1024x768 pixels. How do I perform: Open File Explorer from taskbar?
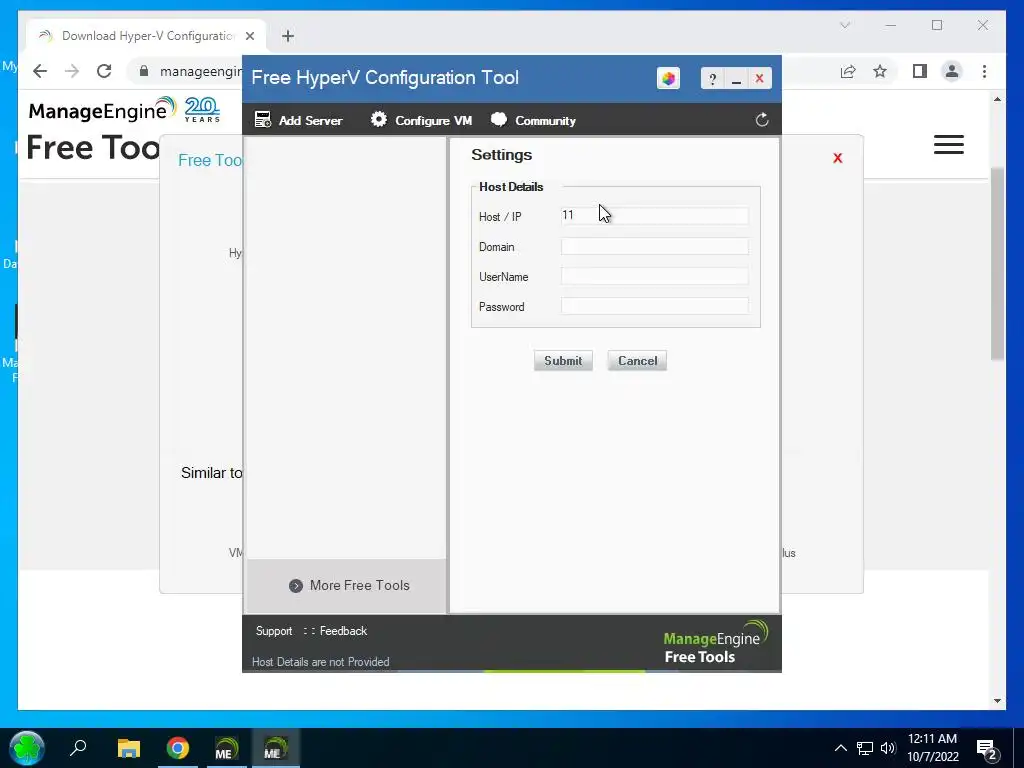point(129,748)
